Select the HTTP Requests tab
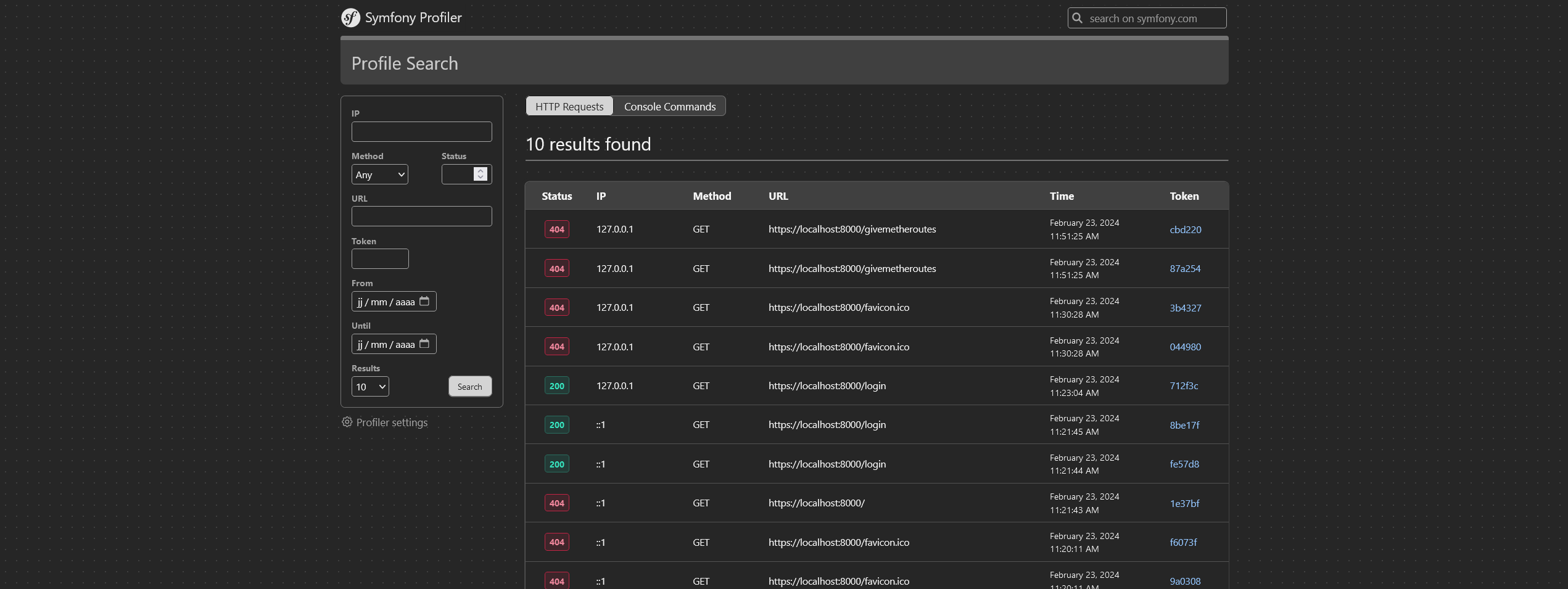The width and height of the screenshot is (1568, 589). pyautogui.click(x=569, y=107)
